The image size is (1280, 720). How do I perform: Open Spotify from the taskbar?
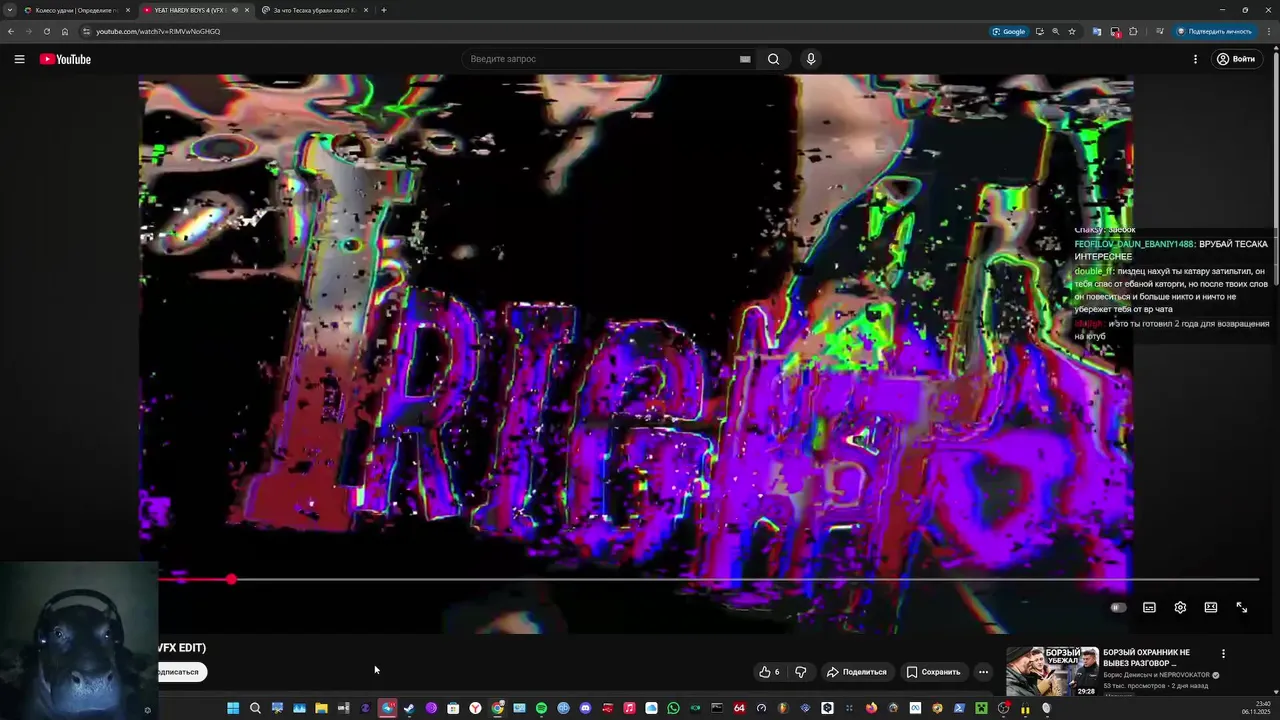(x=541, y=708)
